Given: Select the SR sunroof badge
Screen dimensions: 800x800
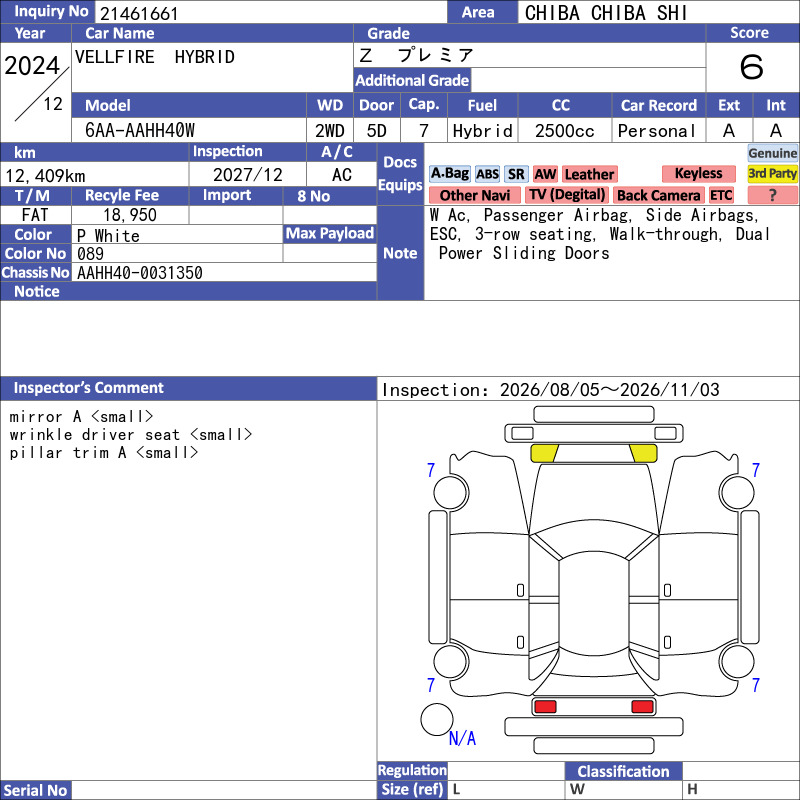Looking at the screenshot, I should 516,174.
